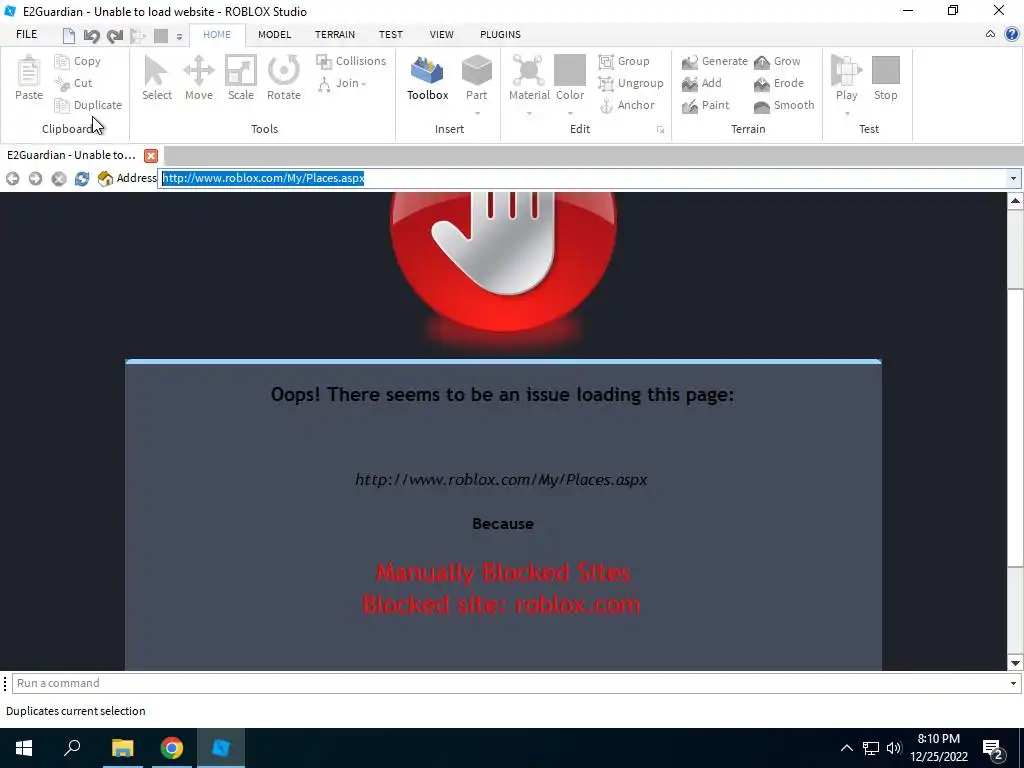The width and height of the screenshot is (1024, 768).
Task: Open the Toolbox panel
Action: [x=427, y=78]
